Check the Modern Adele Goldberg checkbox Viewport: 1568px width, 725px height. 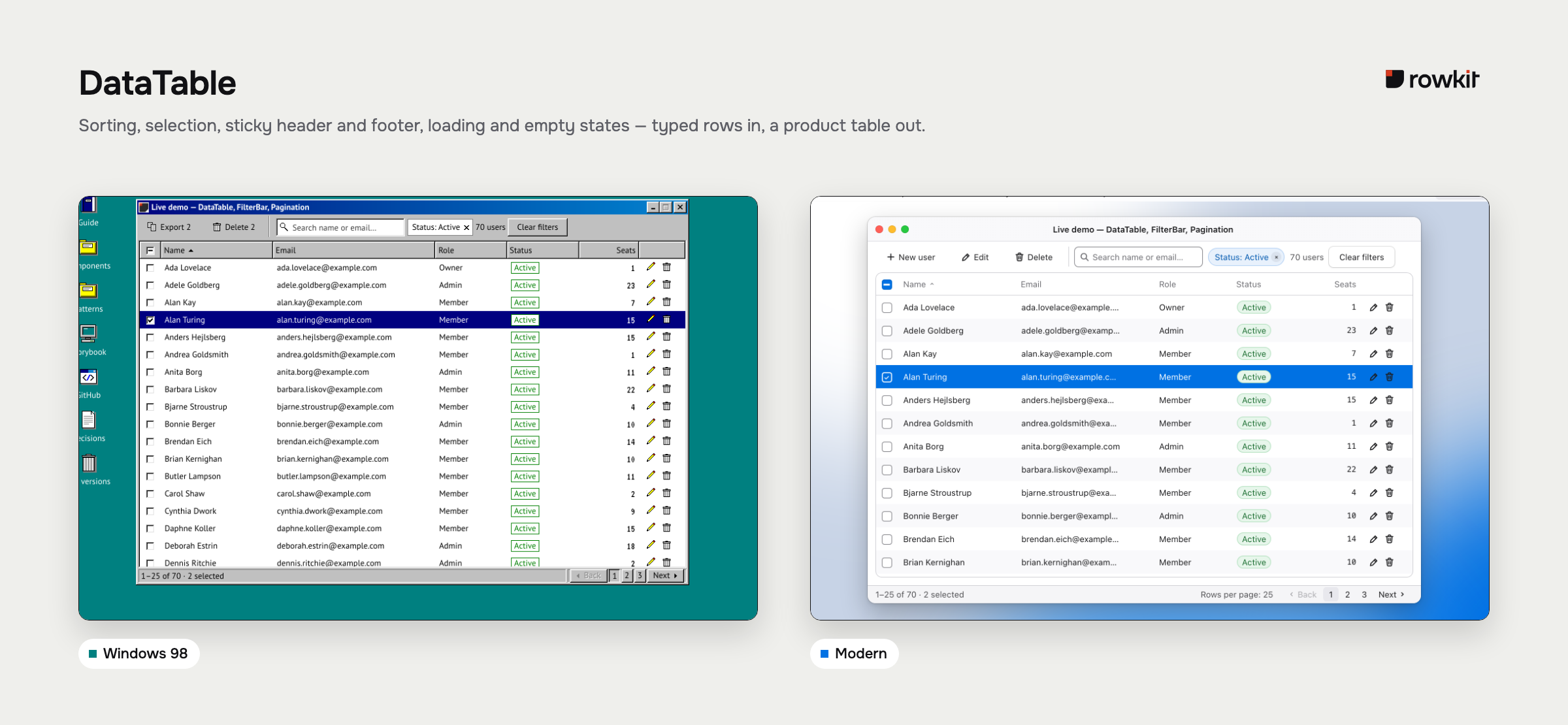coord(887,331)
